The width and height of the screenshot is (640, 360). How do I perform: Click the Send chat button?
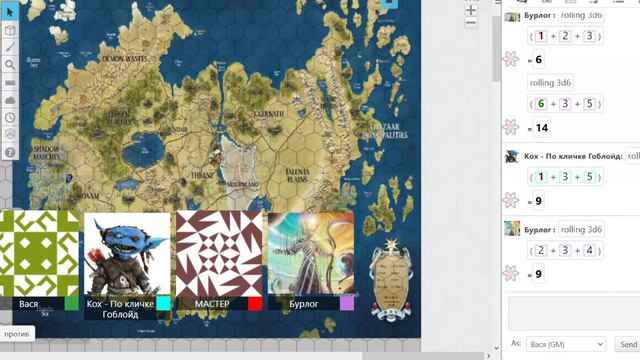(628, 344)
